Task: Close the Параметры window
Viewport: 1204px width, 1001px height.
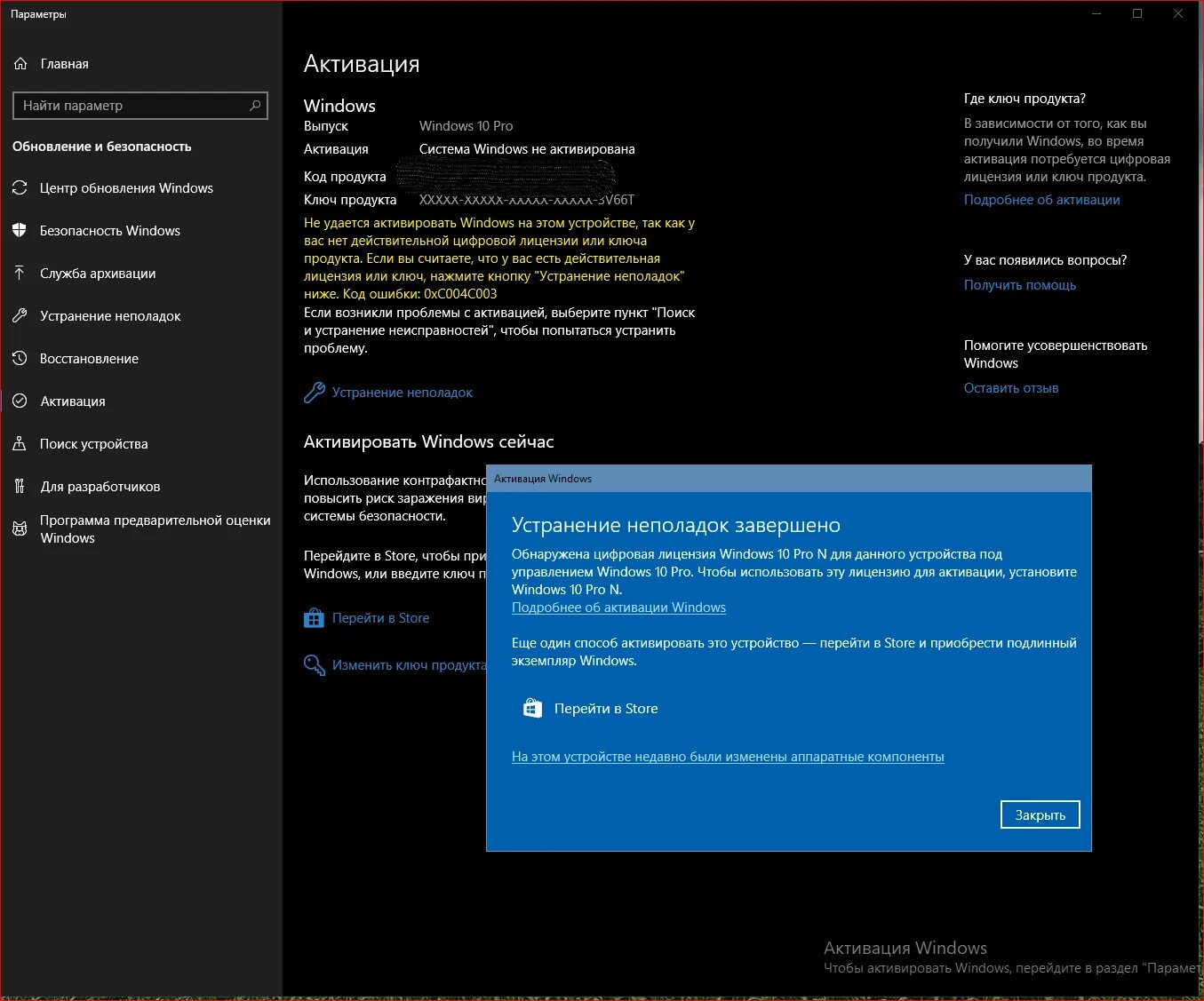Action: coord(1178,13)
